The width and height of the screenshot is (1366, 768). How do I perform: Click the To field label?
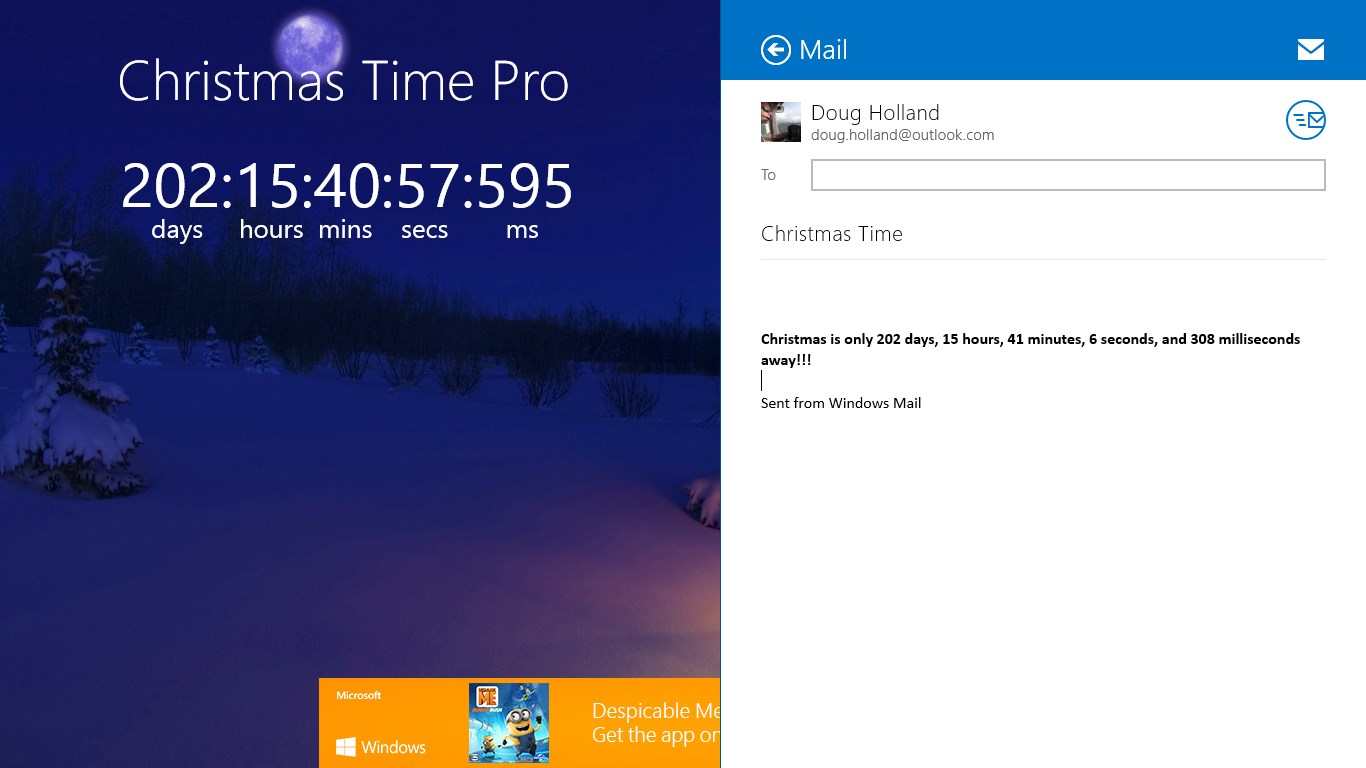(x=768, y=175)
